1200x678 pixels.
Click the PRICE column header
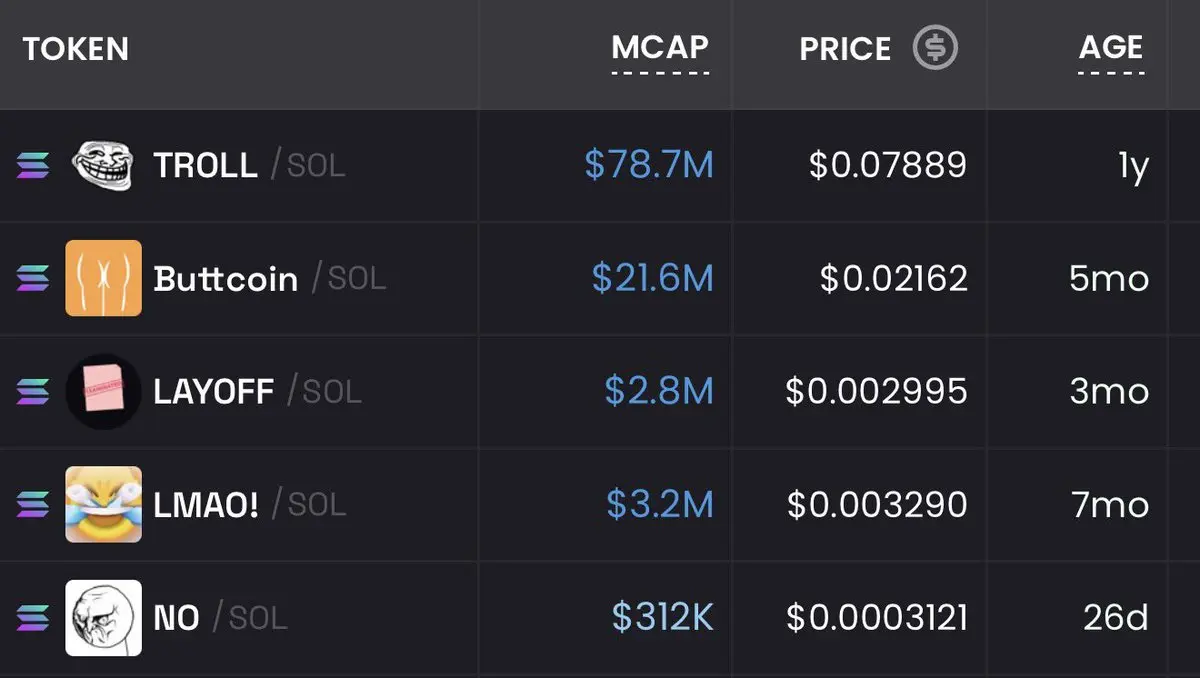pos(845,48)
